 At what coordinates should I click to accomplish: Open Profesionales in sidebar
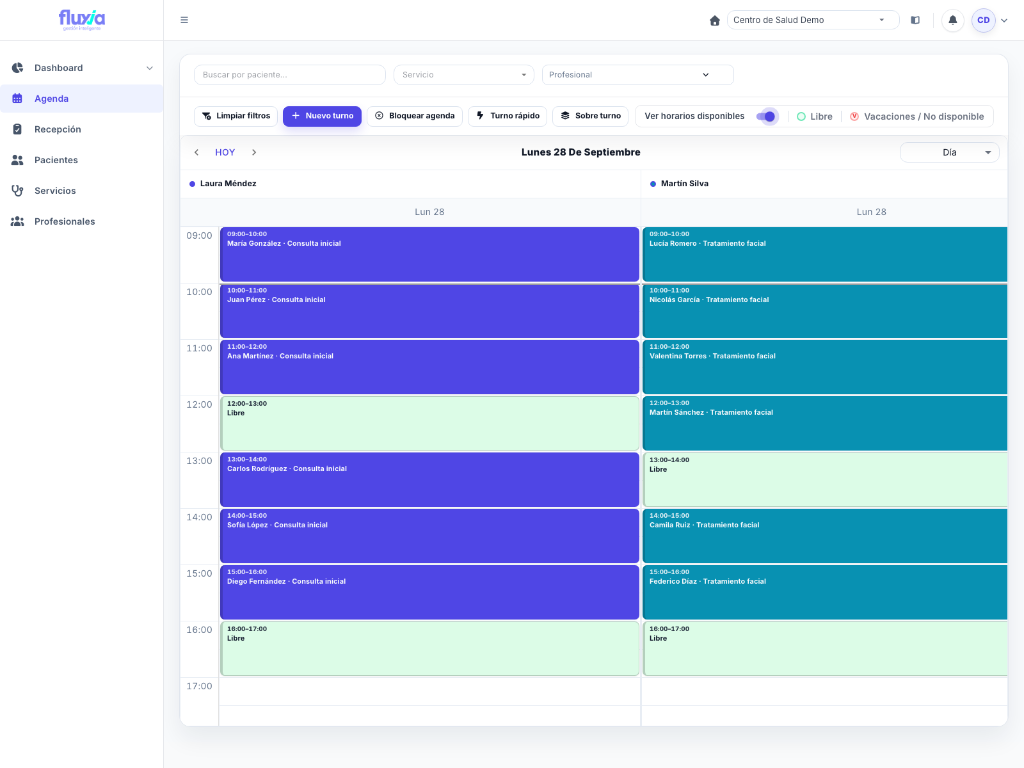pyautogui.click(x=82, y=221)
